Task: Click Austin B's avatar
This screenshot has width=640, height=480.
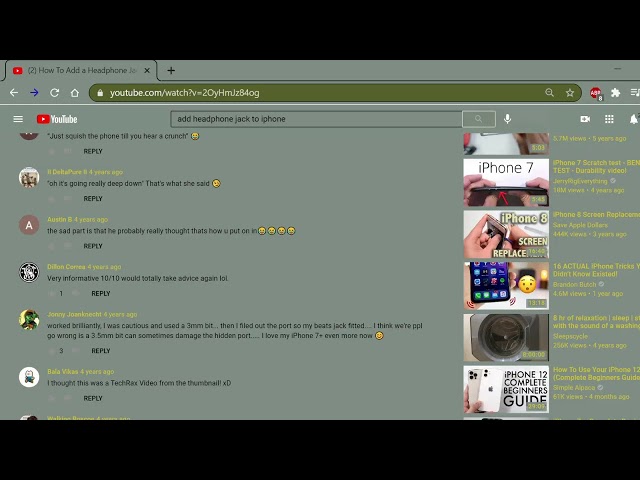Action: pyautogui.click(x=29, y=225)
